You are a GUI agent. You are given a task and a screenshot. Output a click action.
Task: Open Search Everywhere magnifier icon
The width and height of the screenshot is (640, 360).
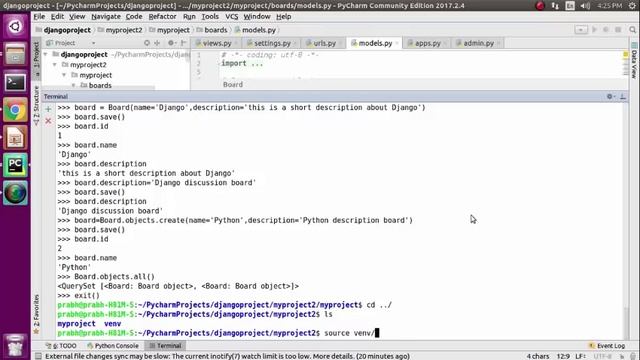(x=633, y=30)
